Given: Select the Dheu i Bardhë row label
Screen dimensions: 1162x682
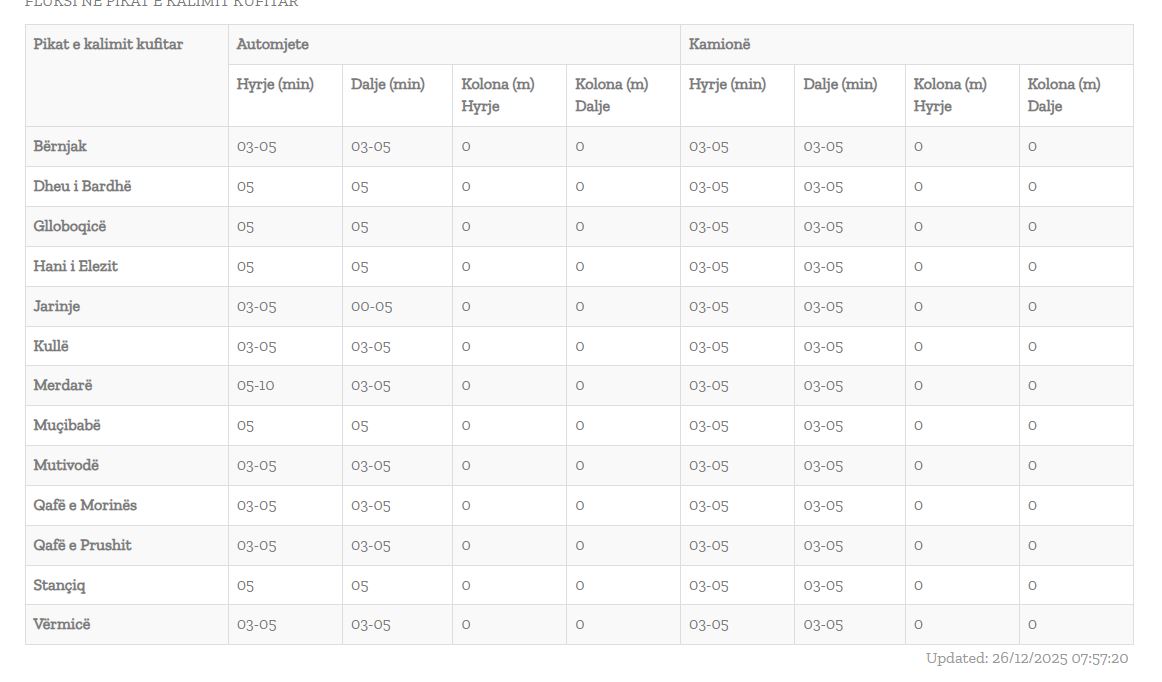Looking at the screenshot, I should [x=82, y=186].
